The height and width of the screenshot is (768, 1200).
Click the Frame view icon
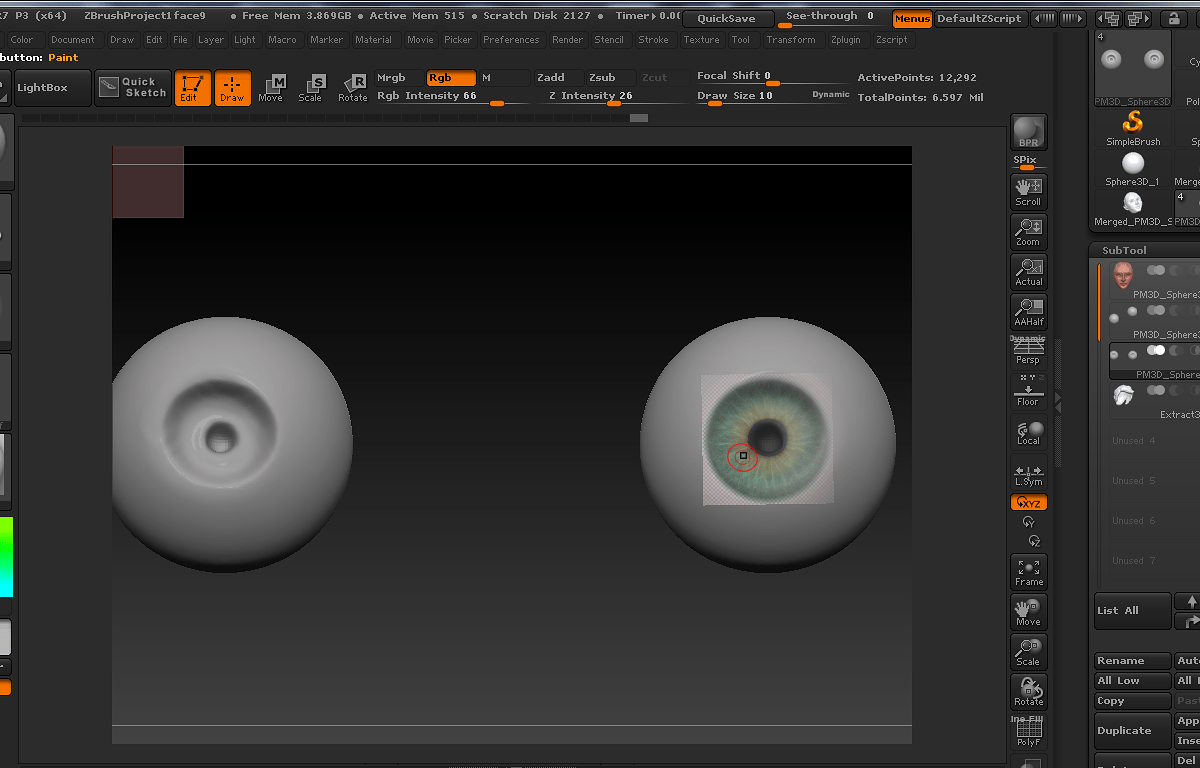[x=1028, y=571]
